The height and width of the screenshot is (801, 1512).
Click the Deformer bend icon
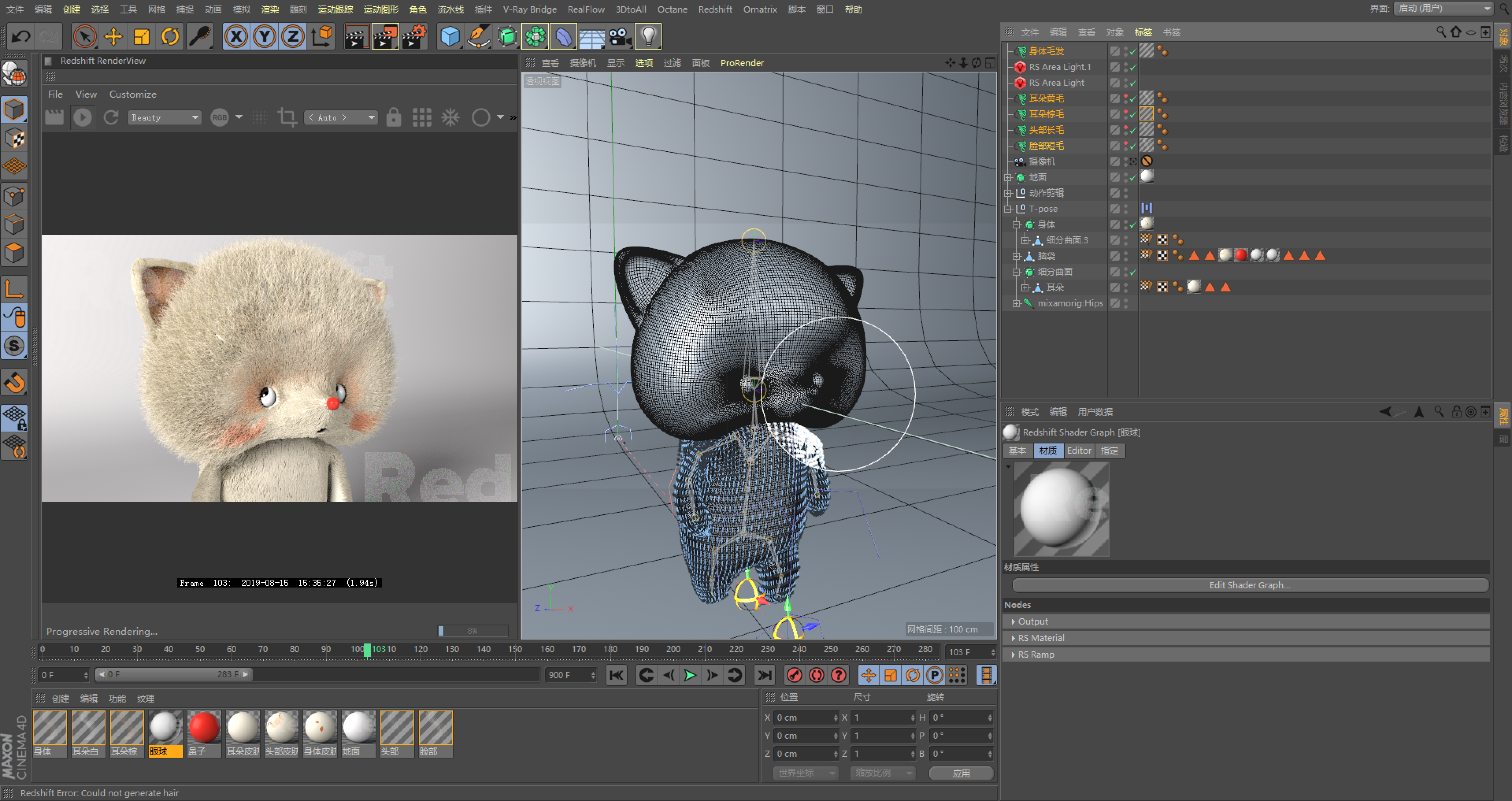pyautogui.click(x=563, y=36)
